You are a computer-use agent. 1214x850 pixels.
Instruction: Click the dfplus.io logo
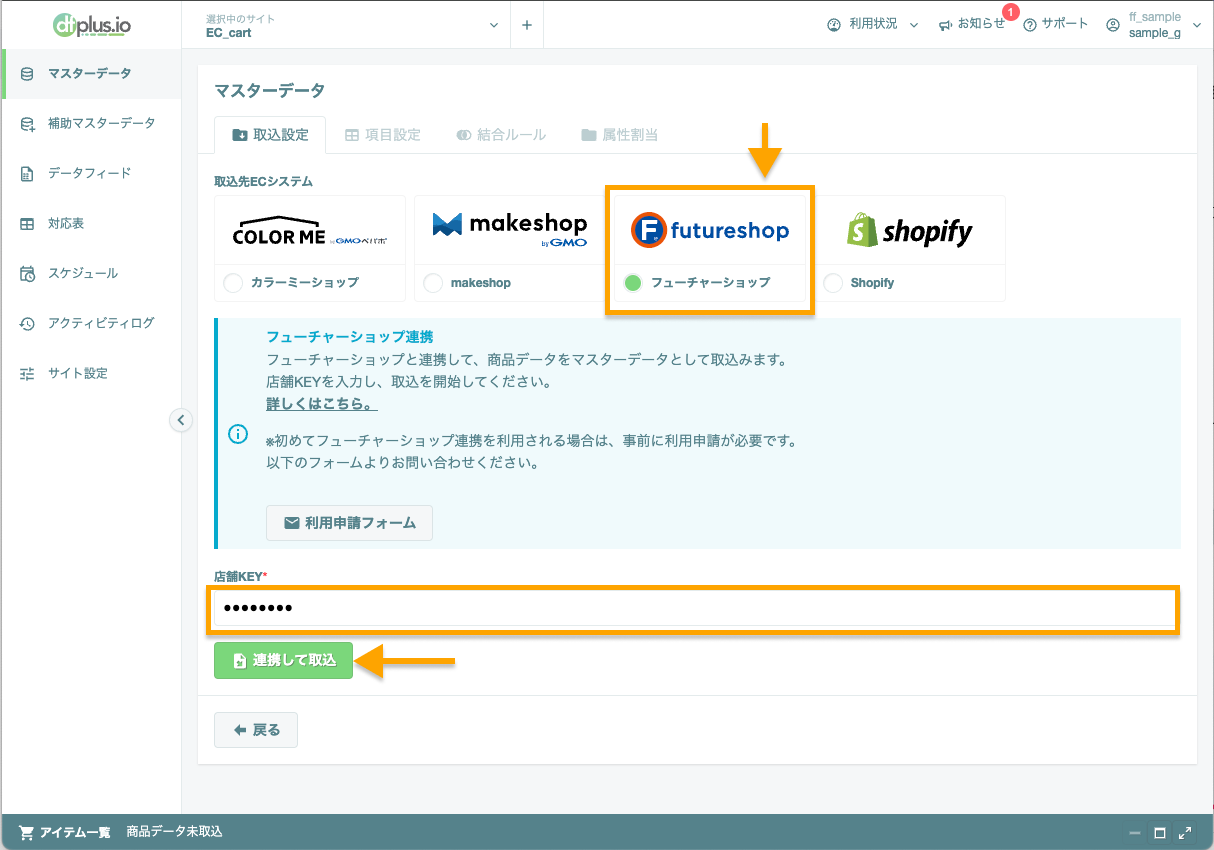[x=91, y=24]
